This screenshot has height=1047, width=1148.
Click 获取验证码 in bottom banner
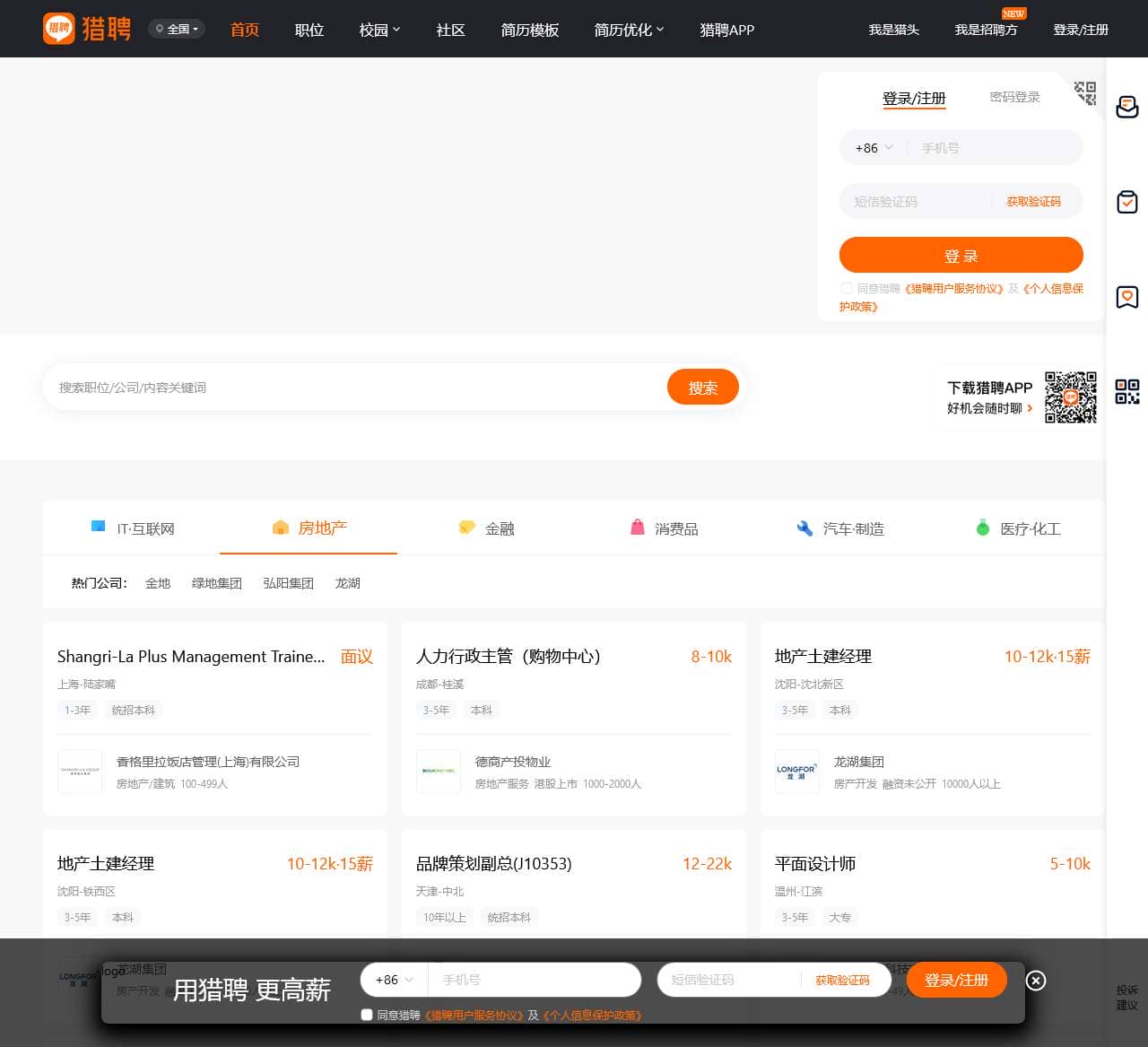click(x=842, y=980)
